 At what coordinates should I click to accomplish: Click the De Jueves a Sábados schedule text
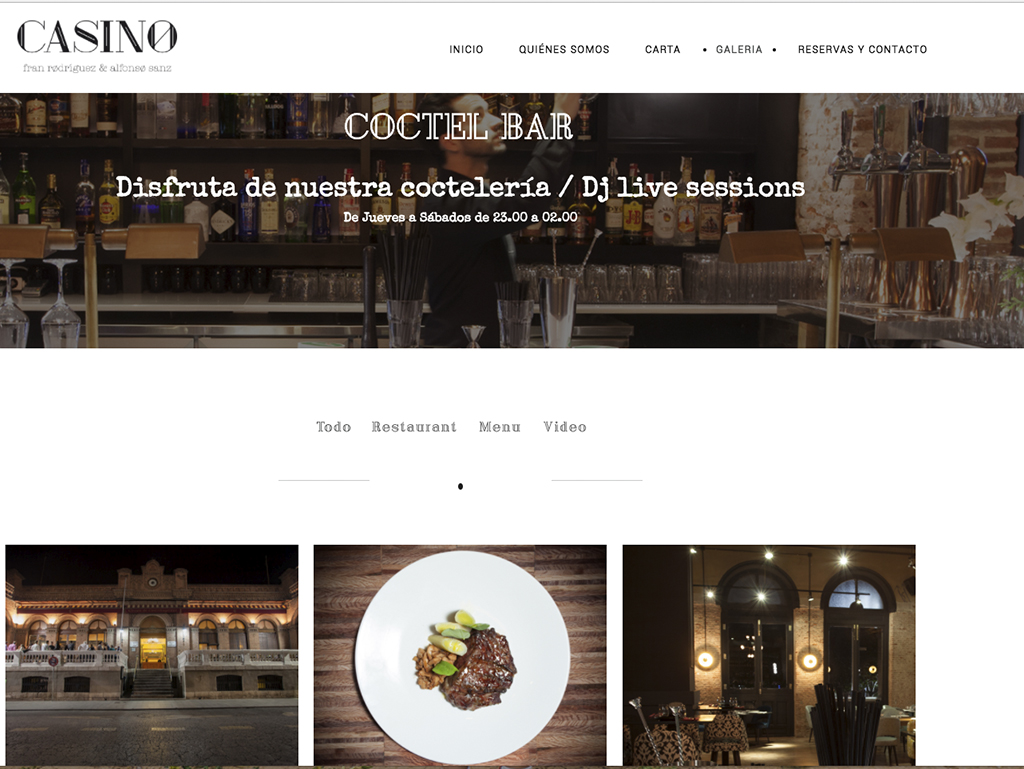pyautogui.click(x=460, y=217)
